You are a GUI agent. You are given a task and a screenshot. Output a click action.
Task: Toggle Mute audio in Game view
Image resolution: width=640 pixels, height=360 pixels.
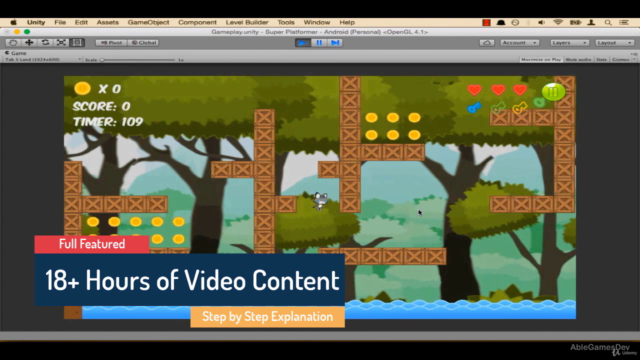tap(578, 60)
